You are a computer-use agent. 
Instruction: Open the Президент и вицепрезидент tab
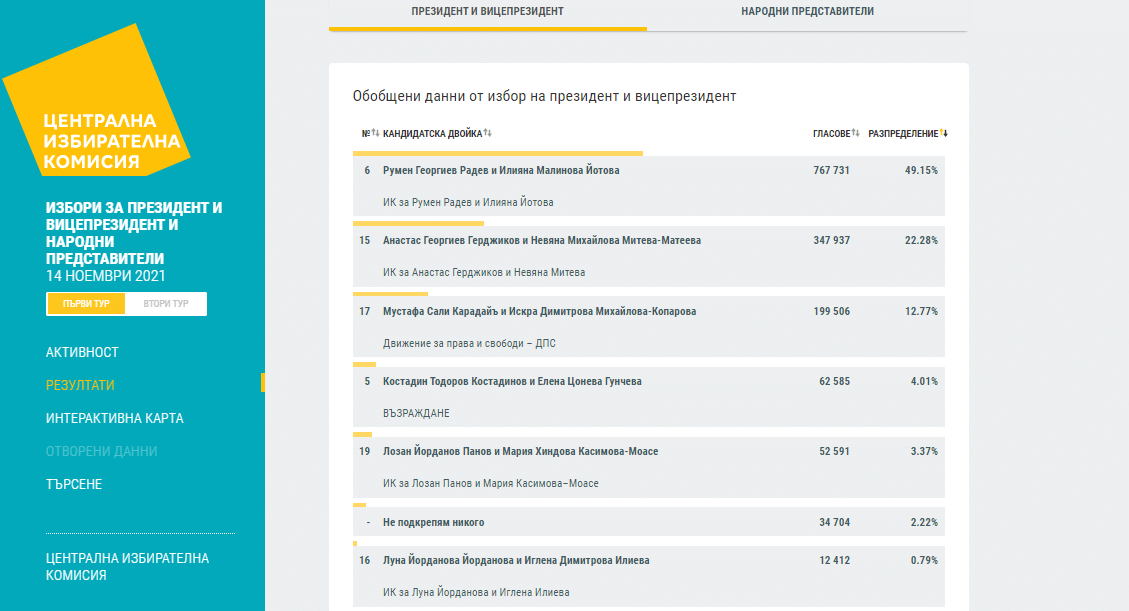[487, 12]
